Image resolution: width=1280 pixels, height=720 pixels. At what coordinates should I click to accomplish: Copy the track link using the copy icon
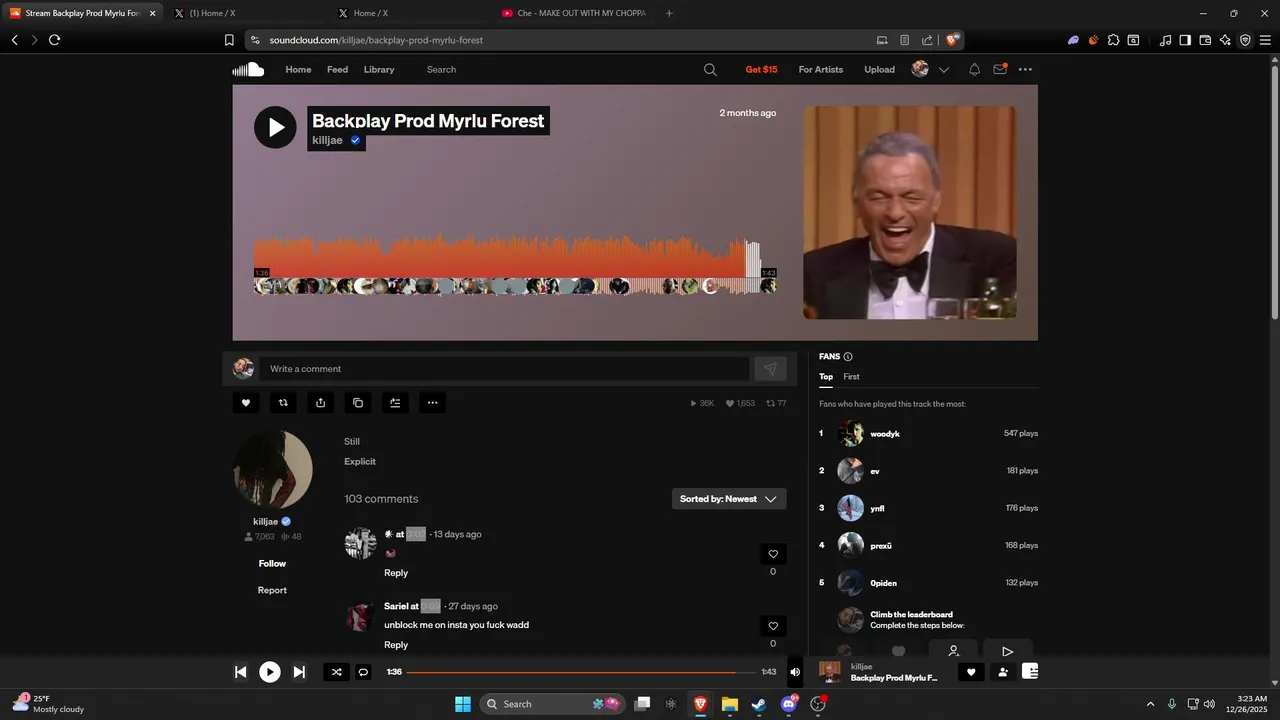point(358,403)
